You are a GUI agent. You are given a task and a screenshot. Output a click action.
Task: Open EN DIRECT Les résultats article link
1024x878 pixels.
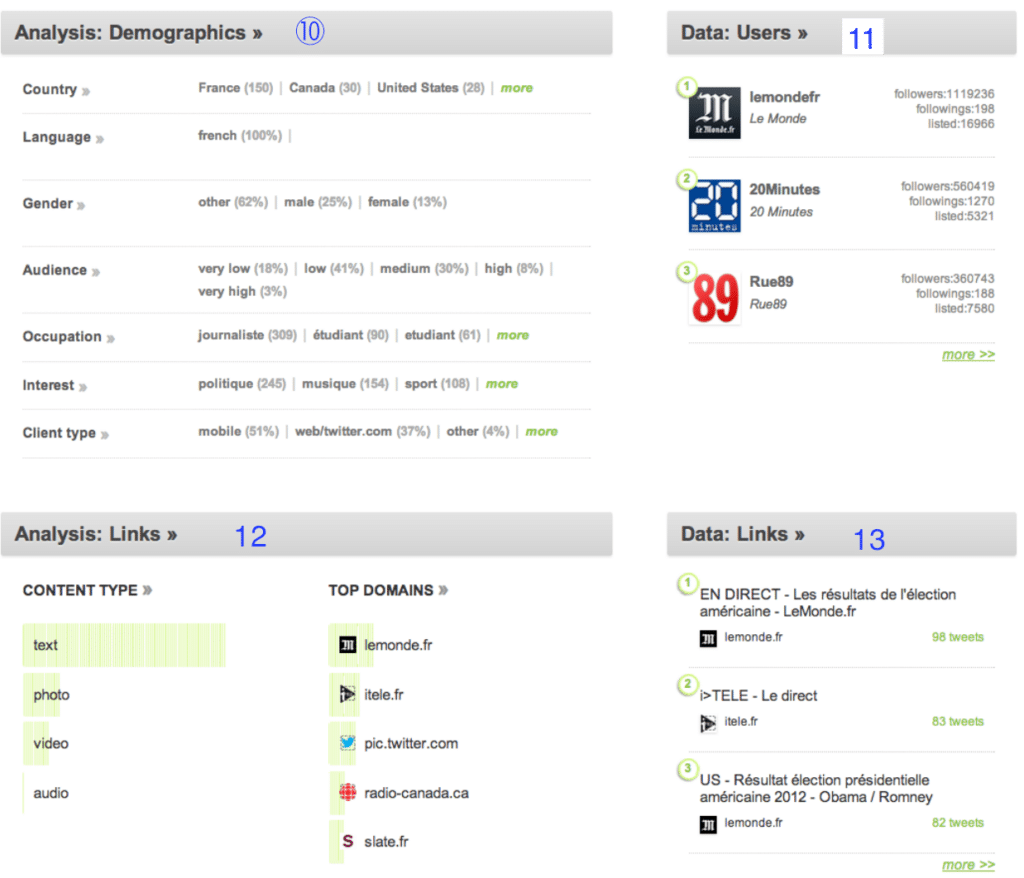click(x=827, y=603)
